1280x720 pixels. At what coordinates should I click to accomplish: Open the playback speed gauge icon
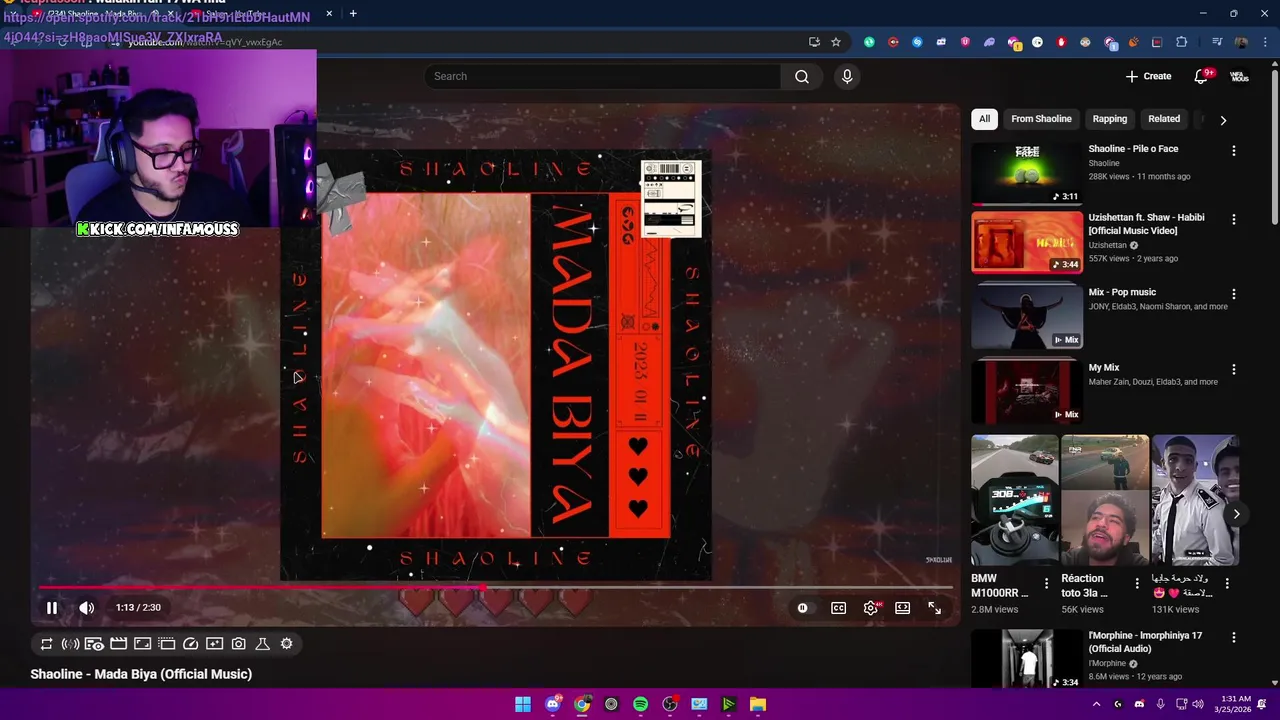coord(190,644)
